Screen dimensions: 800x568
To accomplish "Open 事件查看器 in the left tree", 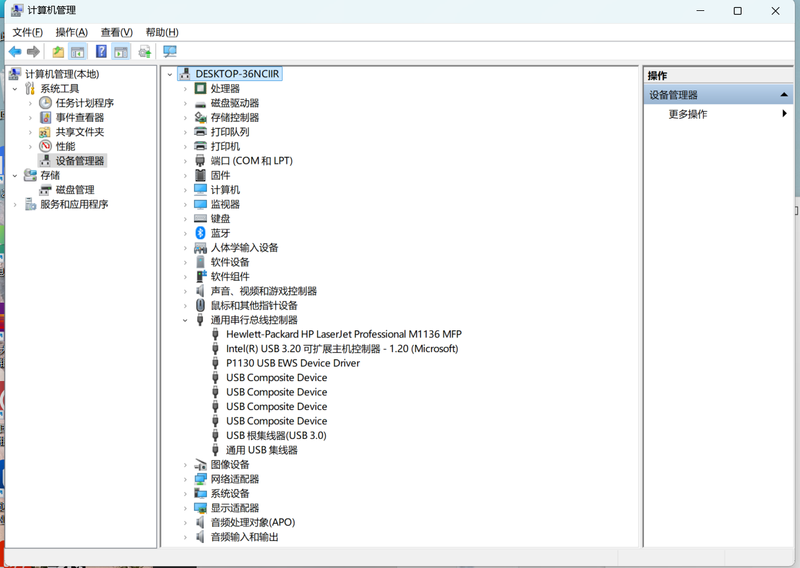I will pos(79,117).
